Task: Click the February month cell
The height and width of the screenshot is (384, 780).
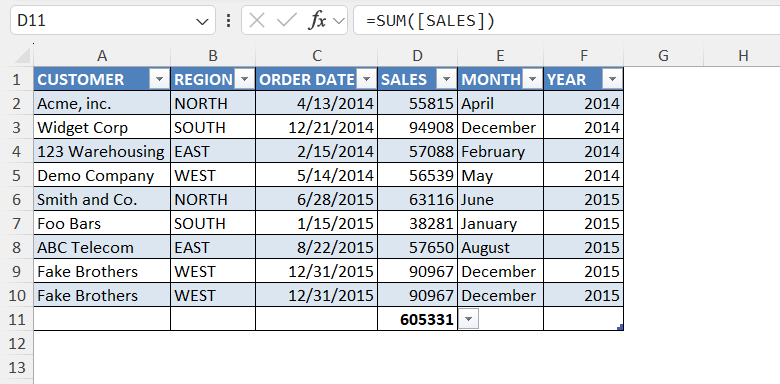Action: (500, 151)
